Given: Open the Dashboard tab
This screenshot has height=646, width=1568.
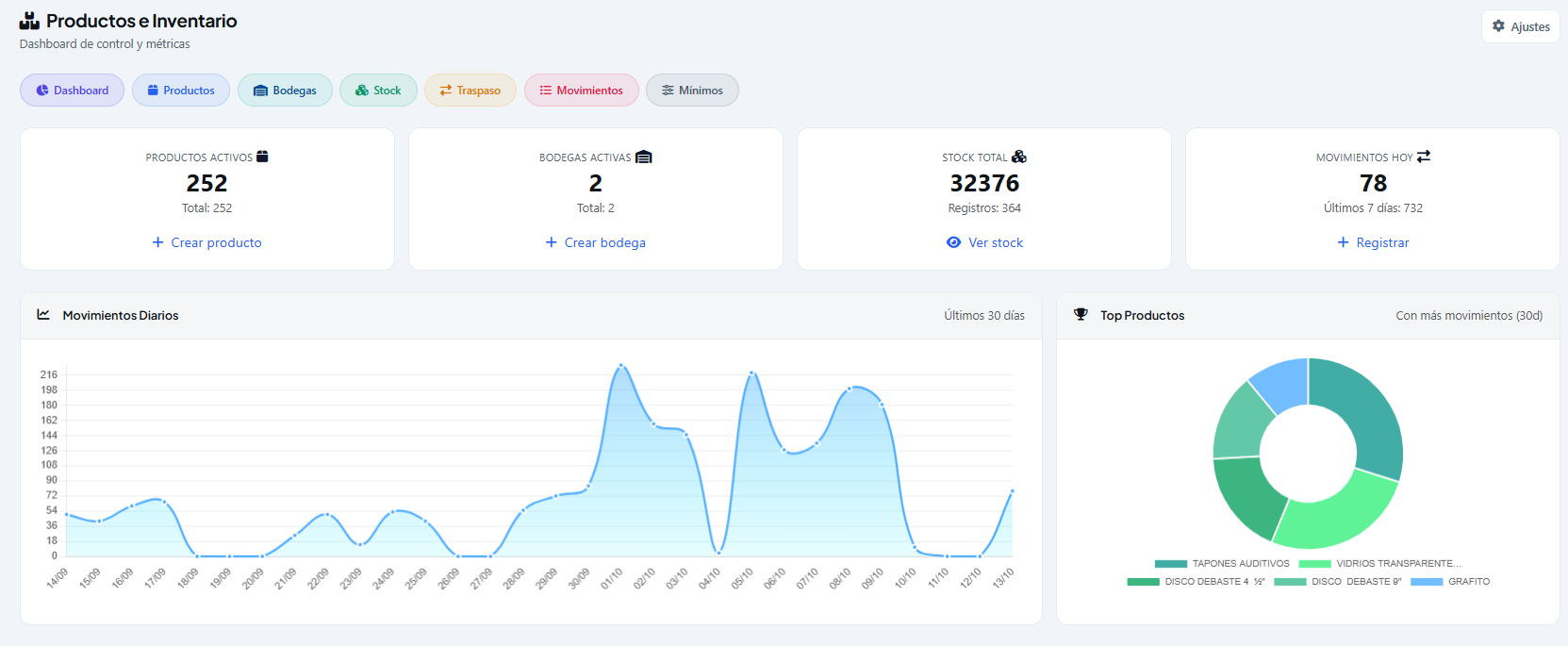Looking at the screenshot, I should (72, 91).
